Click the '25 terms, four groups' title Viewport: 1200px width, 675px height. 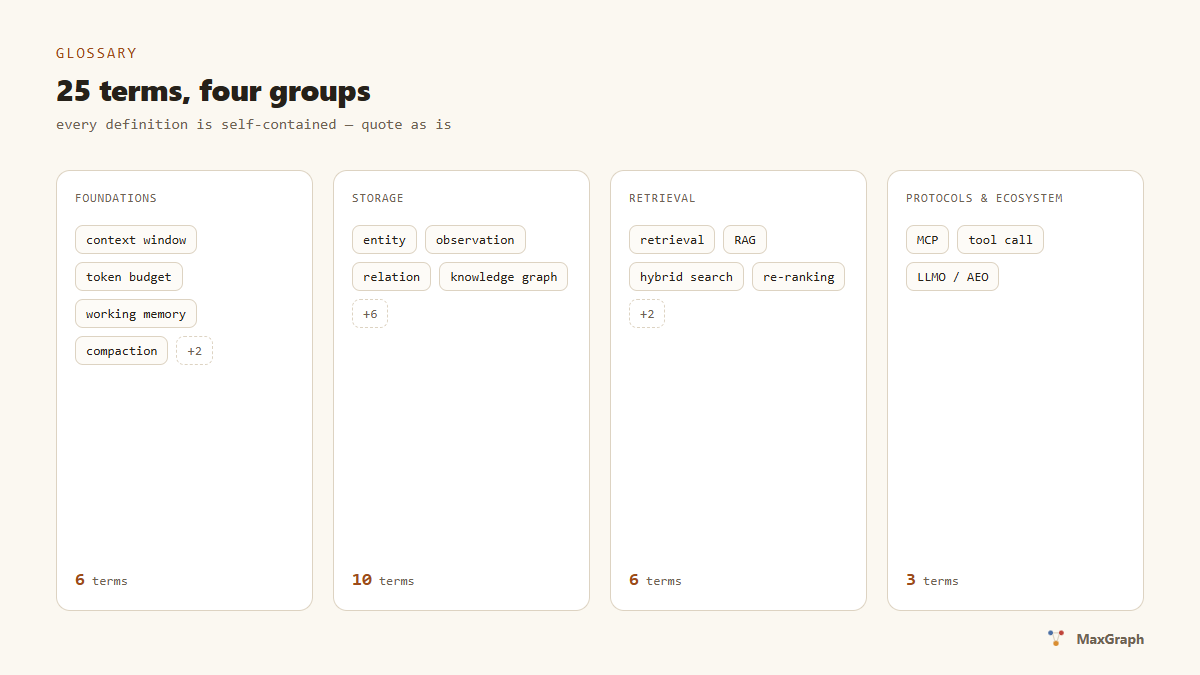pos(213,91)
